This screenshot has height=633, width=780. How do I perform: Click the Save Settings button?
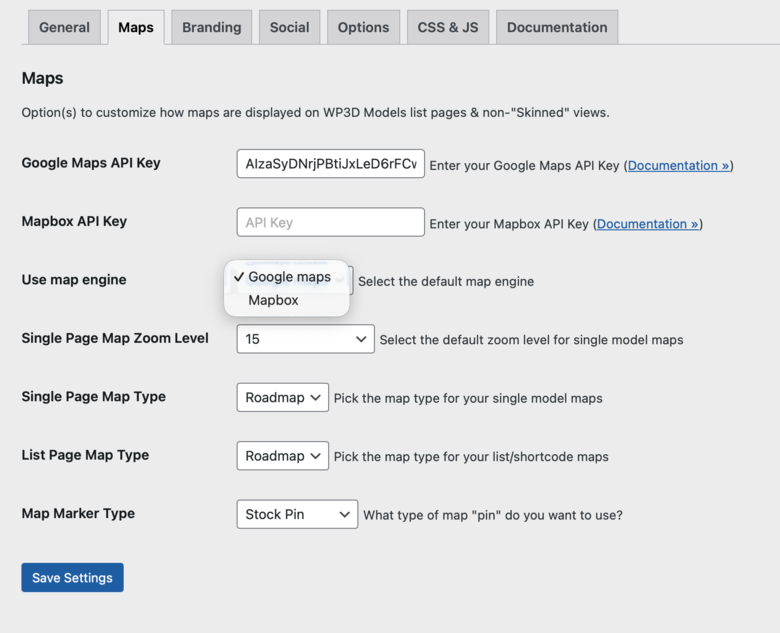pos(72,578)
